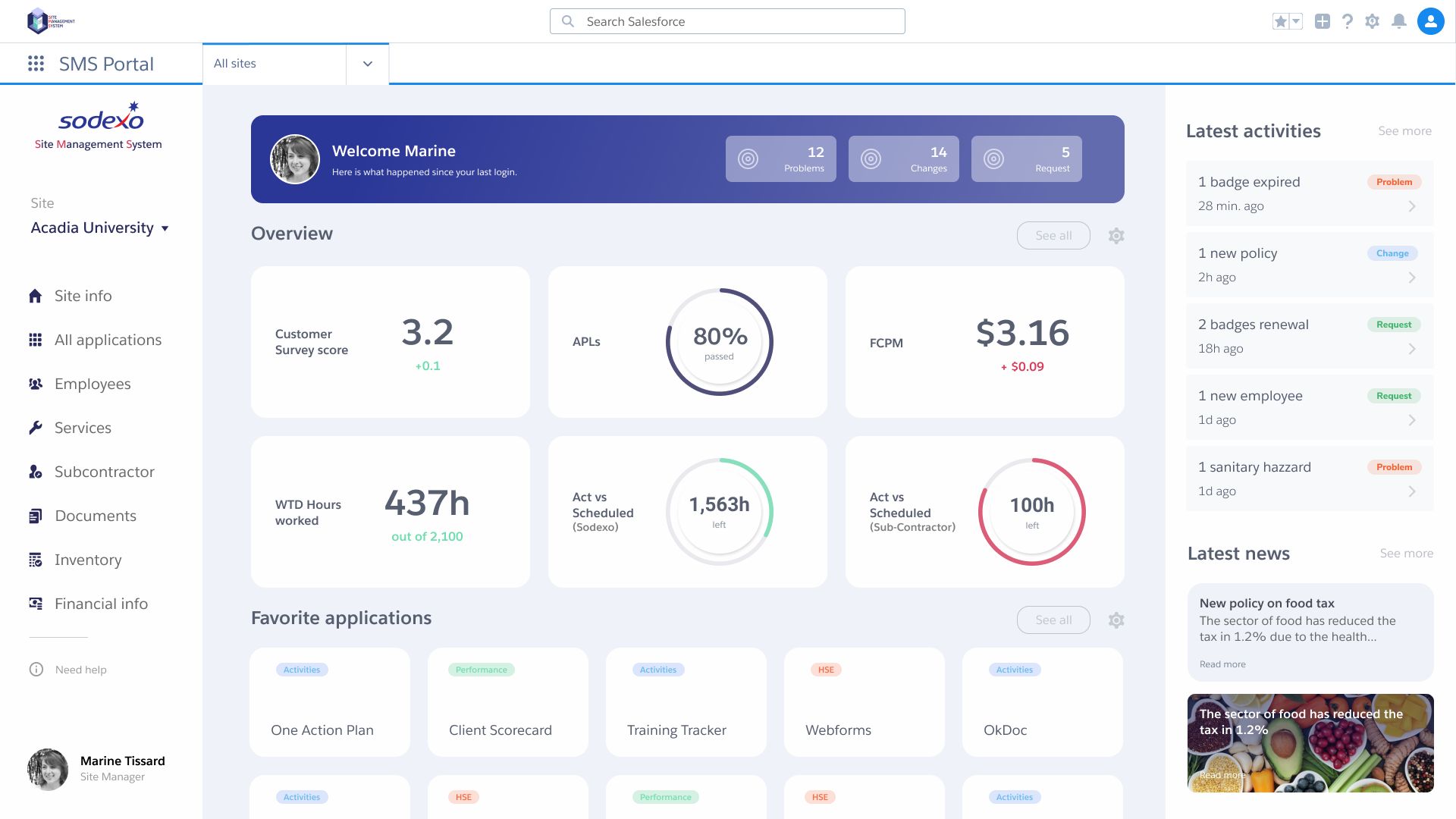Viewport: 1456px width, 819px height.
Task: Open the Webforms application card
Action: click(864, 702)
